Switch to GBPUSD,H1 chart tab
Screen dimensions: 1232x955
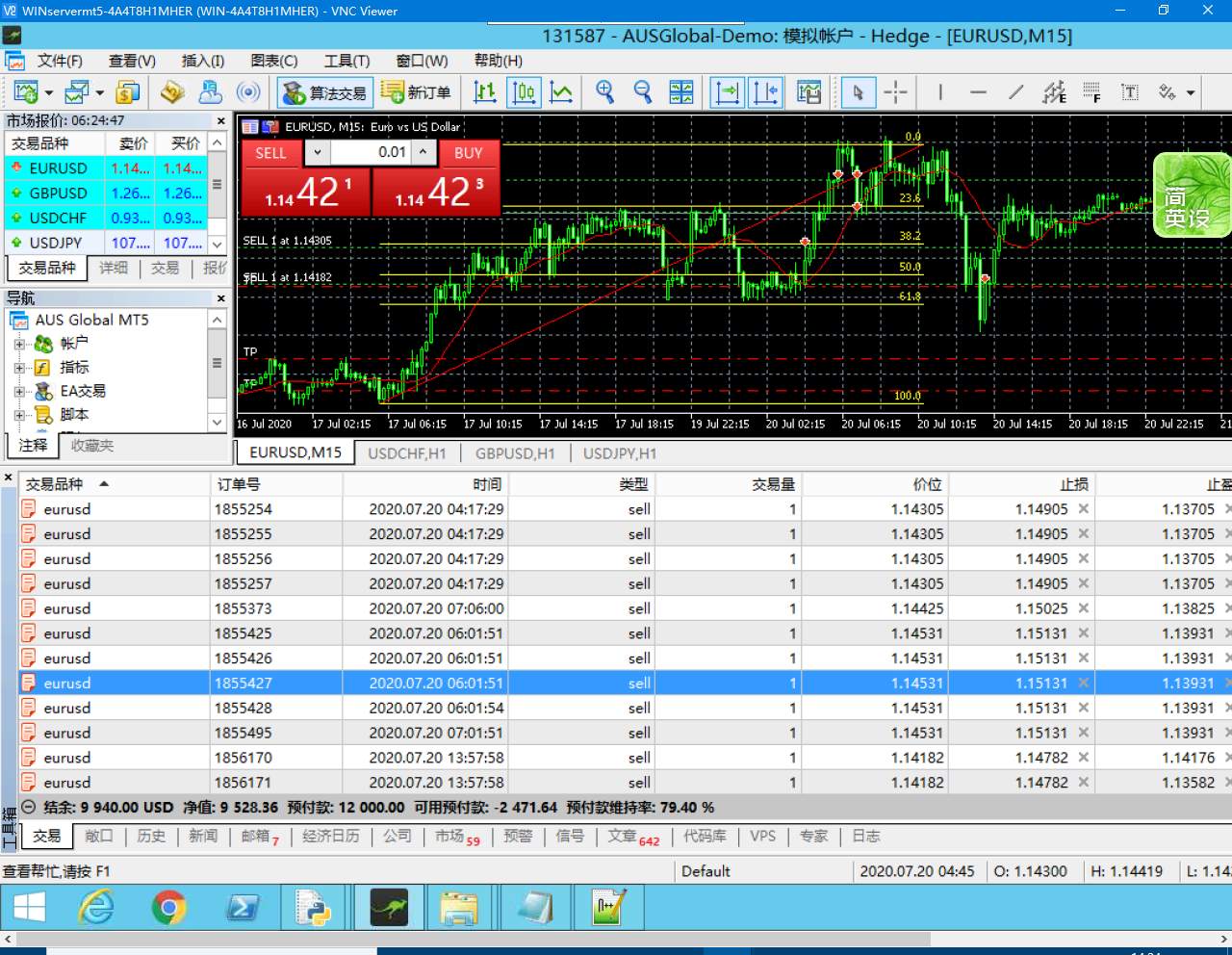point(515,453)
